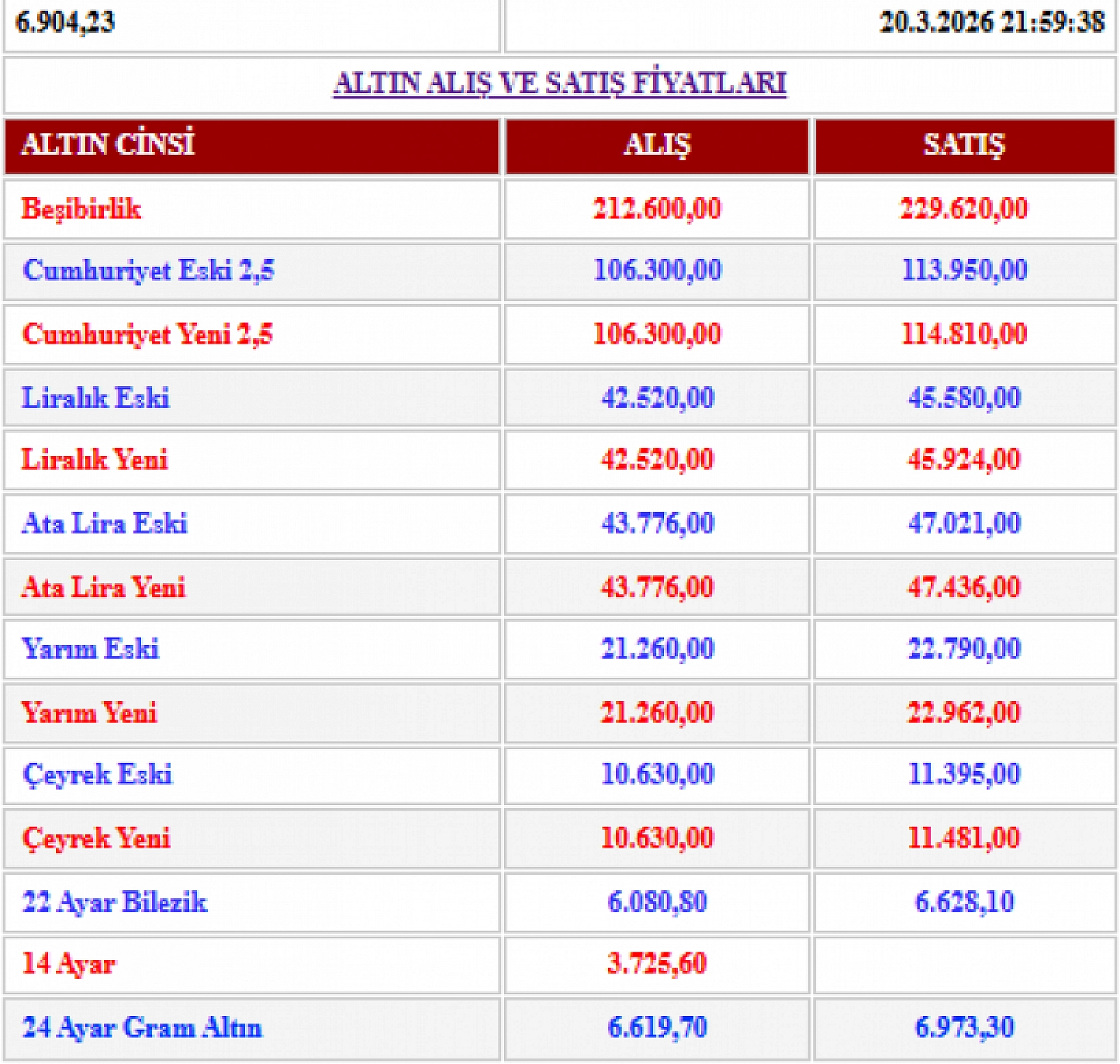Click Çeyrek Eski selling price 11.395,00
This screenshot has height=1064, width=1120.
[x=965, y=774]
